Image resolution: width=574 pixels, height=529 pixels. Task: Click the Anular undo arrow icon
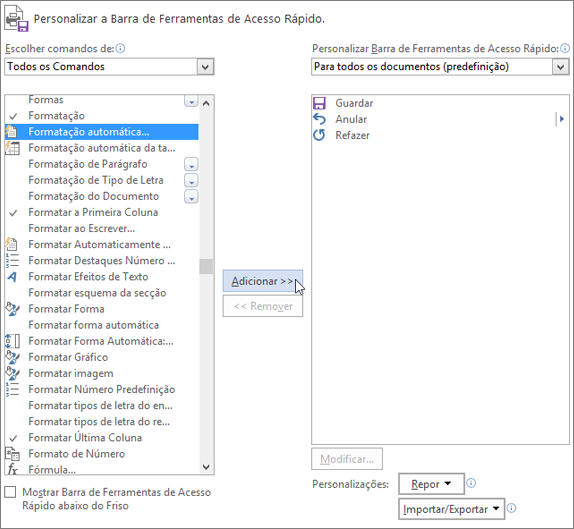(x=319, y=119)
